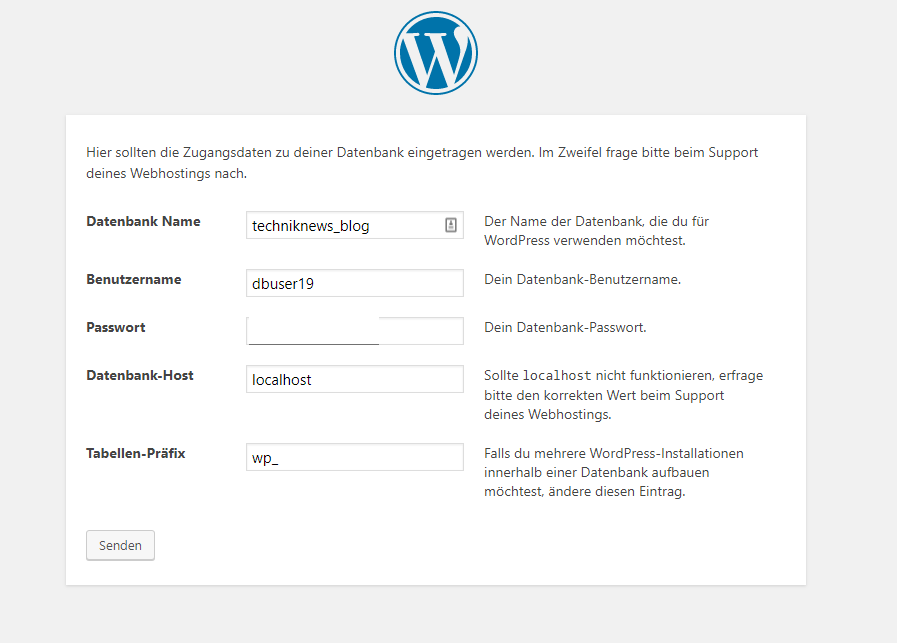Click the 'Dein Datenbank-Benutzername.' description text
This screenshot has width=897, height=643.
click(582, 279)
